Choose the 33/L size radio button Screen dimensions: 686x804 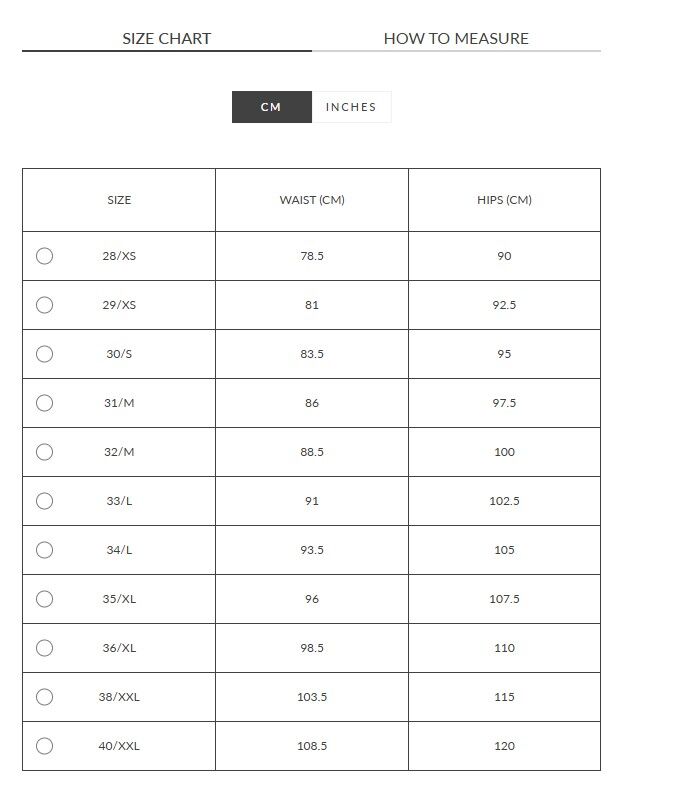(45, 501)
